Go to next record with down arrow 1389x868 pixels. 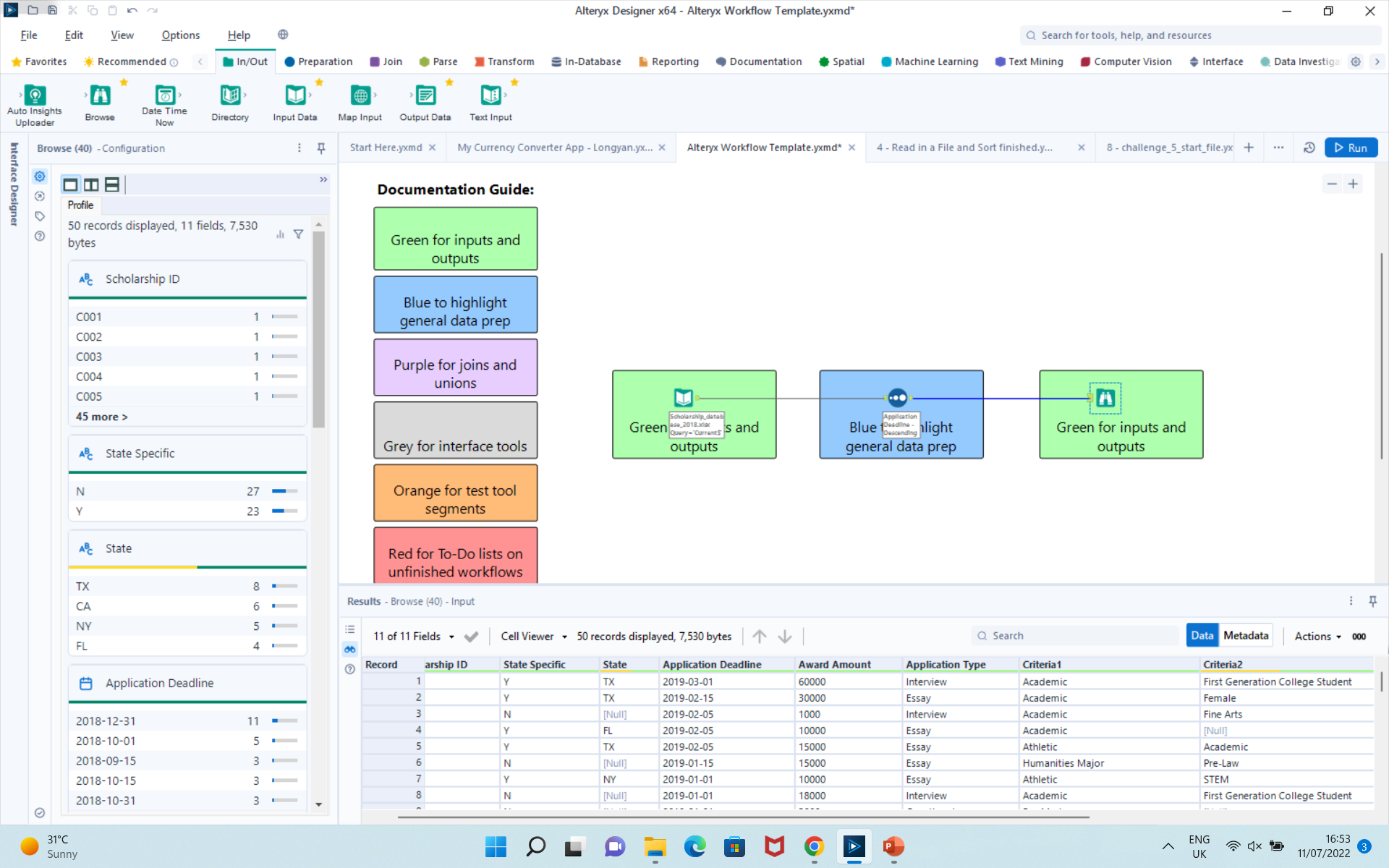coord(785,637)
